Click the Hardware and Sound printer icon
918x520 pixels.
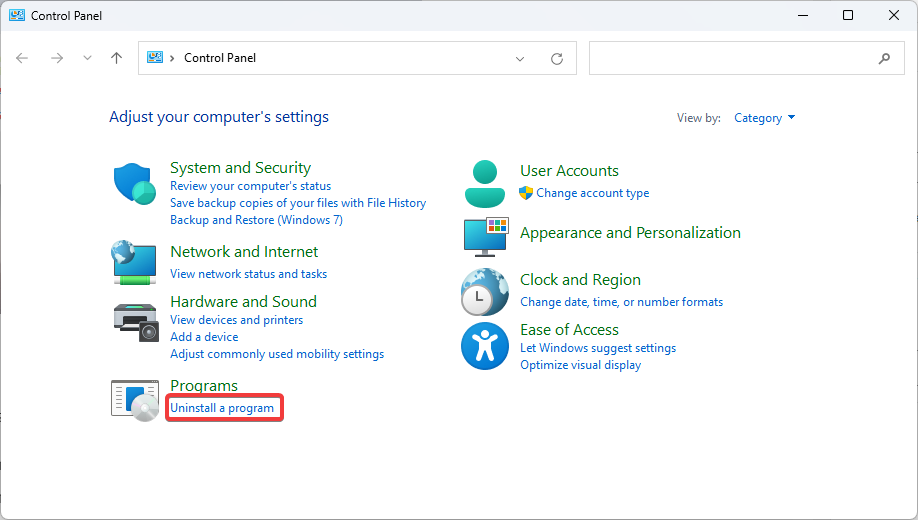(x=135, y=322)
